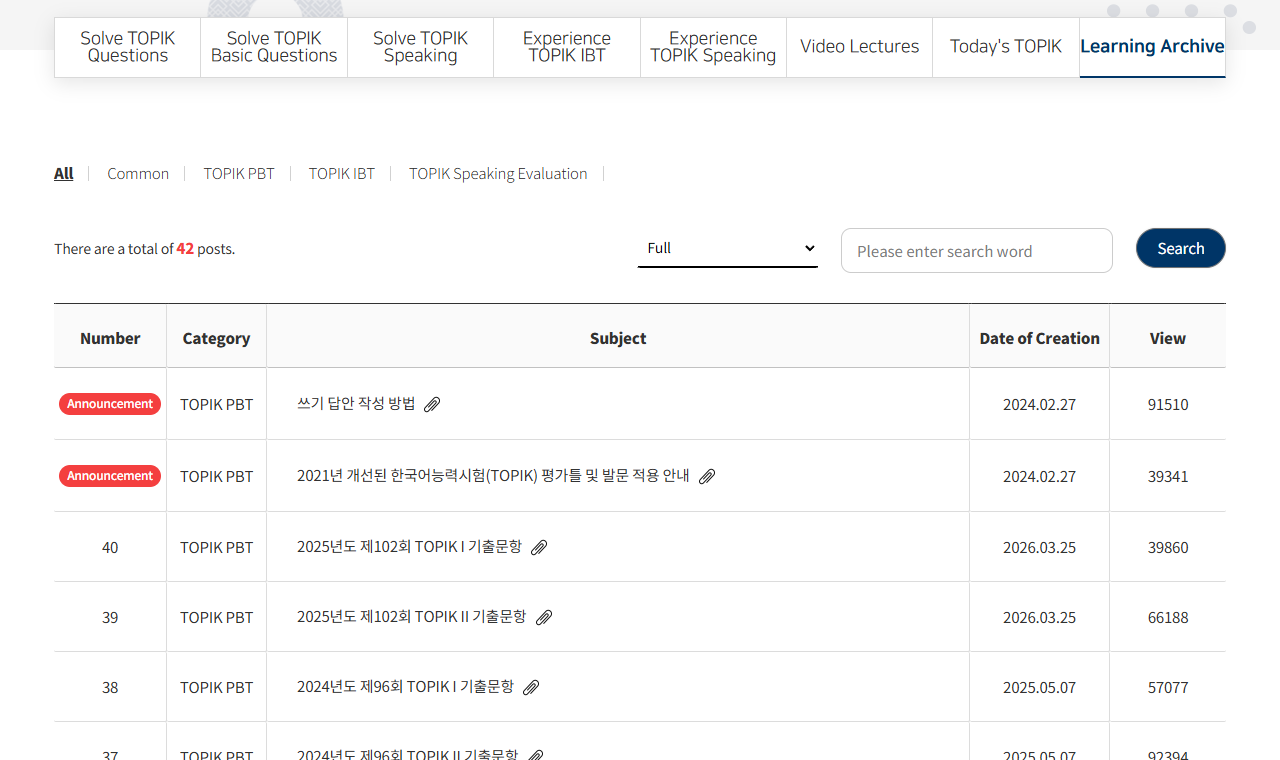Click the Subject column header

(618, 338)
